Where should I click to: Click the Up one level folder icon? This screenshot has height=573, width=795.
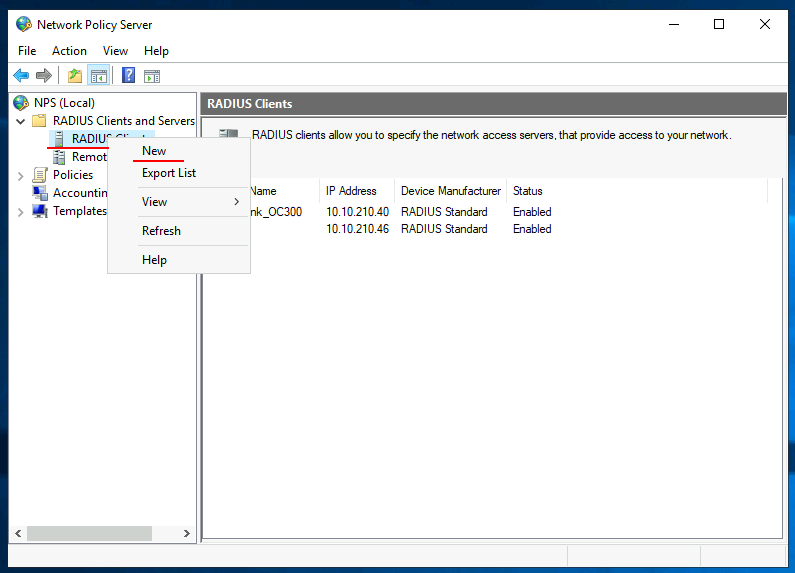(x=75, y=76)
